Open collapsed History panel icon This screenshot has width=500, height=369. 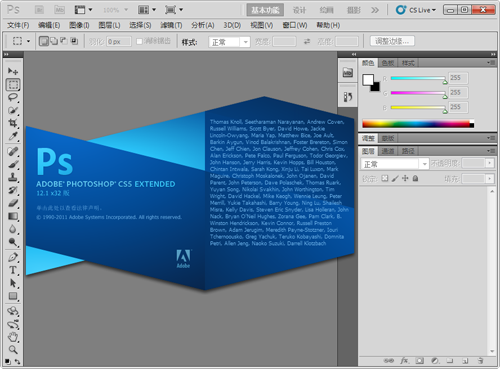[348, 97]
